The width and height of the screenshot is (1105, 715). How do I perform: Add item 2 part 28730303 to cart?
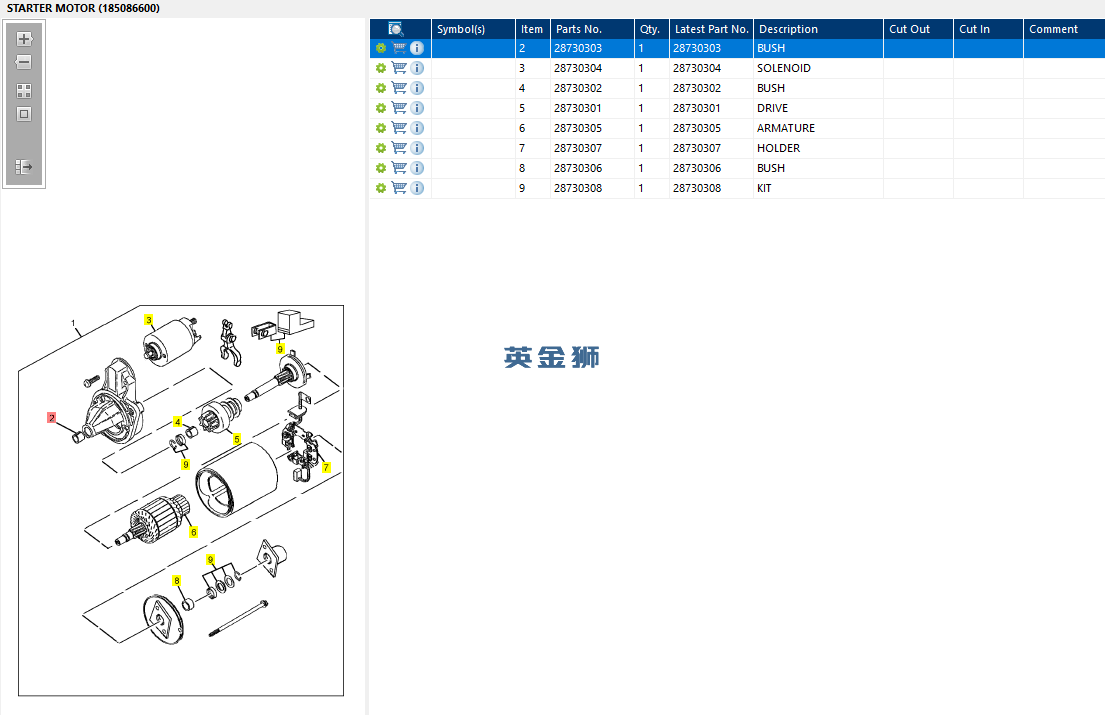(399, 48)
